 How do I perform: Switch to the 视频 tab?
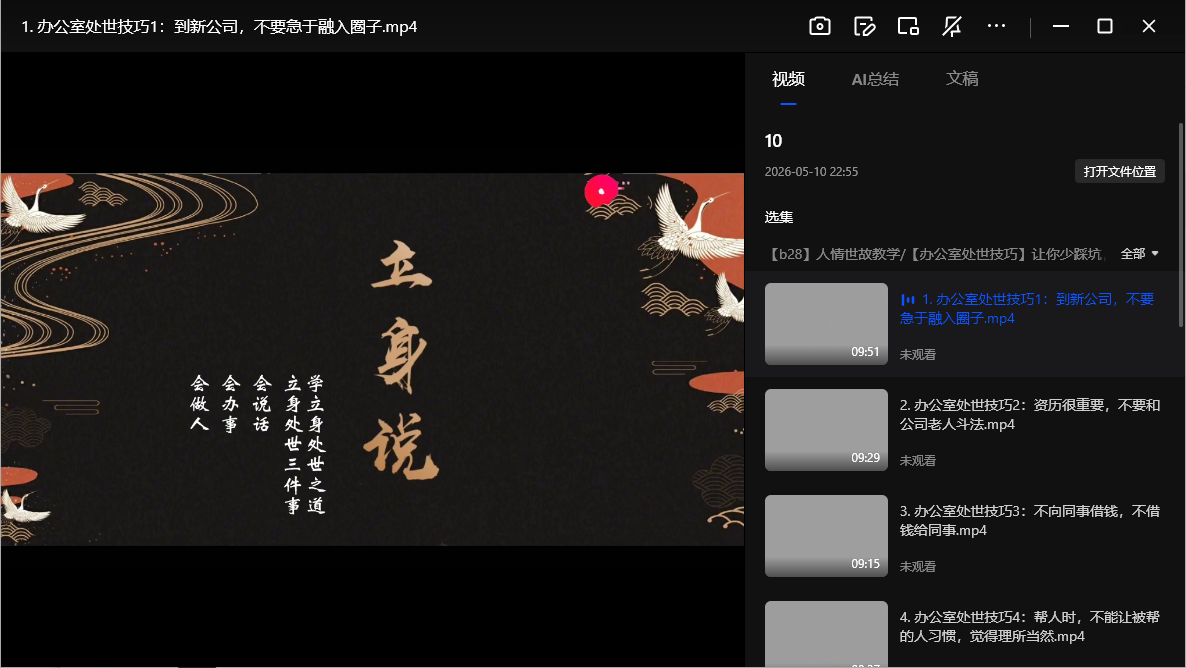click(788, 79)
